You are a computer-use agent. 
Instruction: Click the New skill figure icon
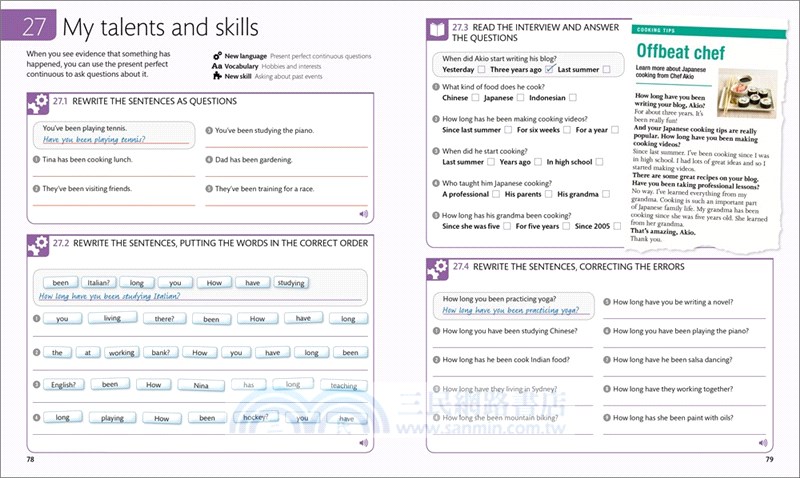(217, 76)
